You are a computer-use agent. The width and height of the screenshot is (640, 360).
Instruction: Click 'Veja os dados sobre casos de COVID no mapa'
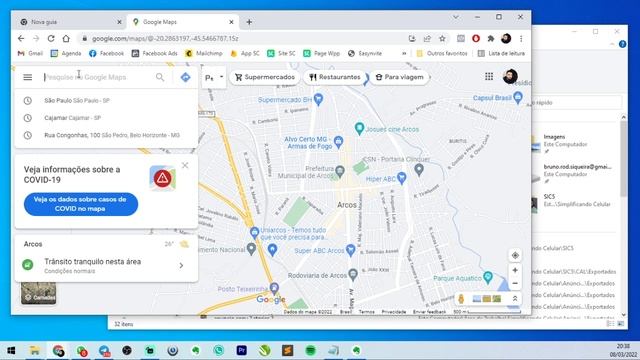coord(81,204)
